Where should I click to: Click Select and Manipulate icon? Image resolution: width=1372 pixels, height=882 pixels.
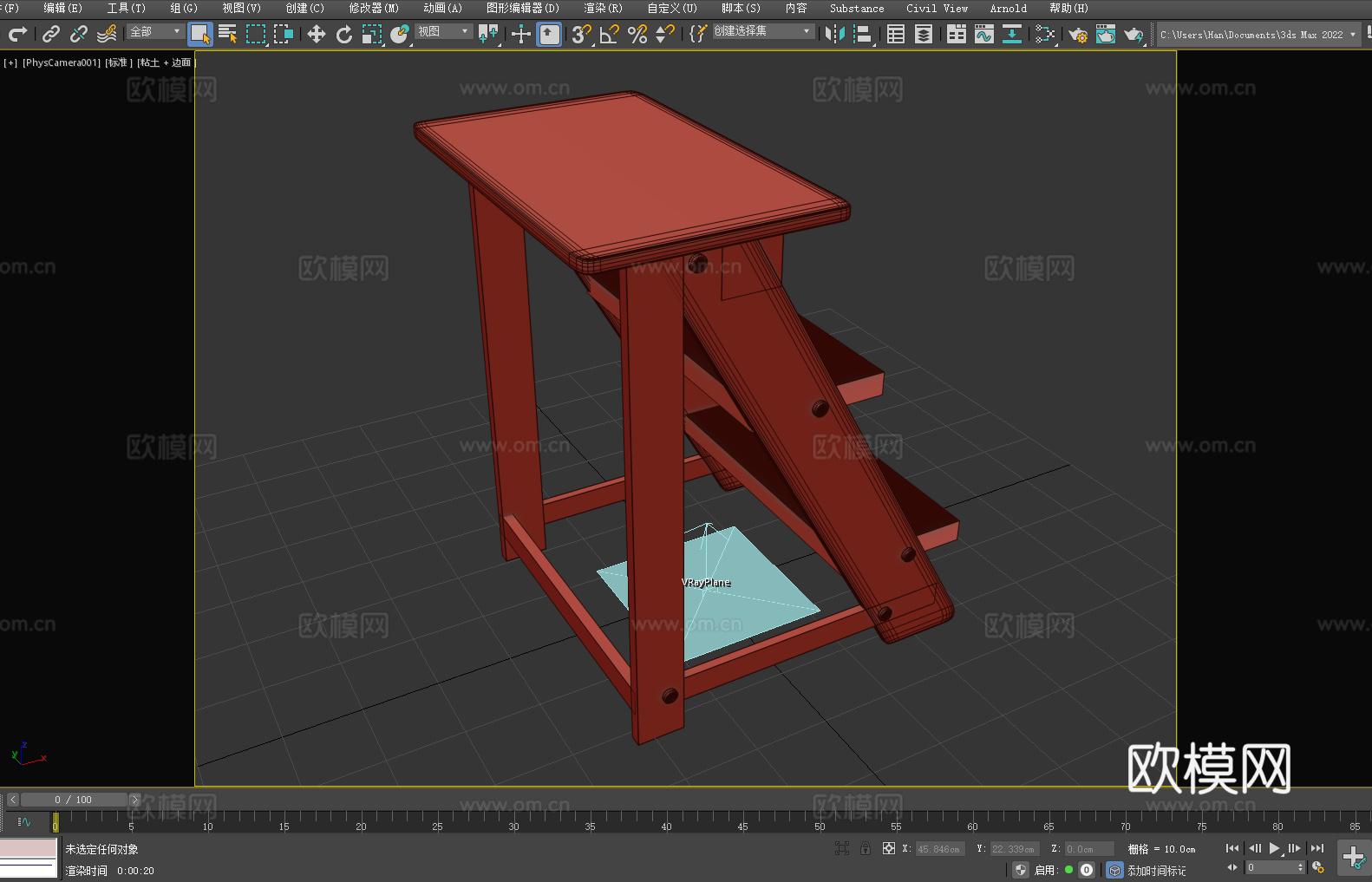(x=521, y=34)
